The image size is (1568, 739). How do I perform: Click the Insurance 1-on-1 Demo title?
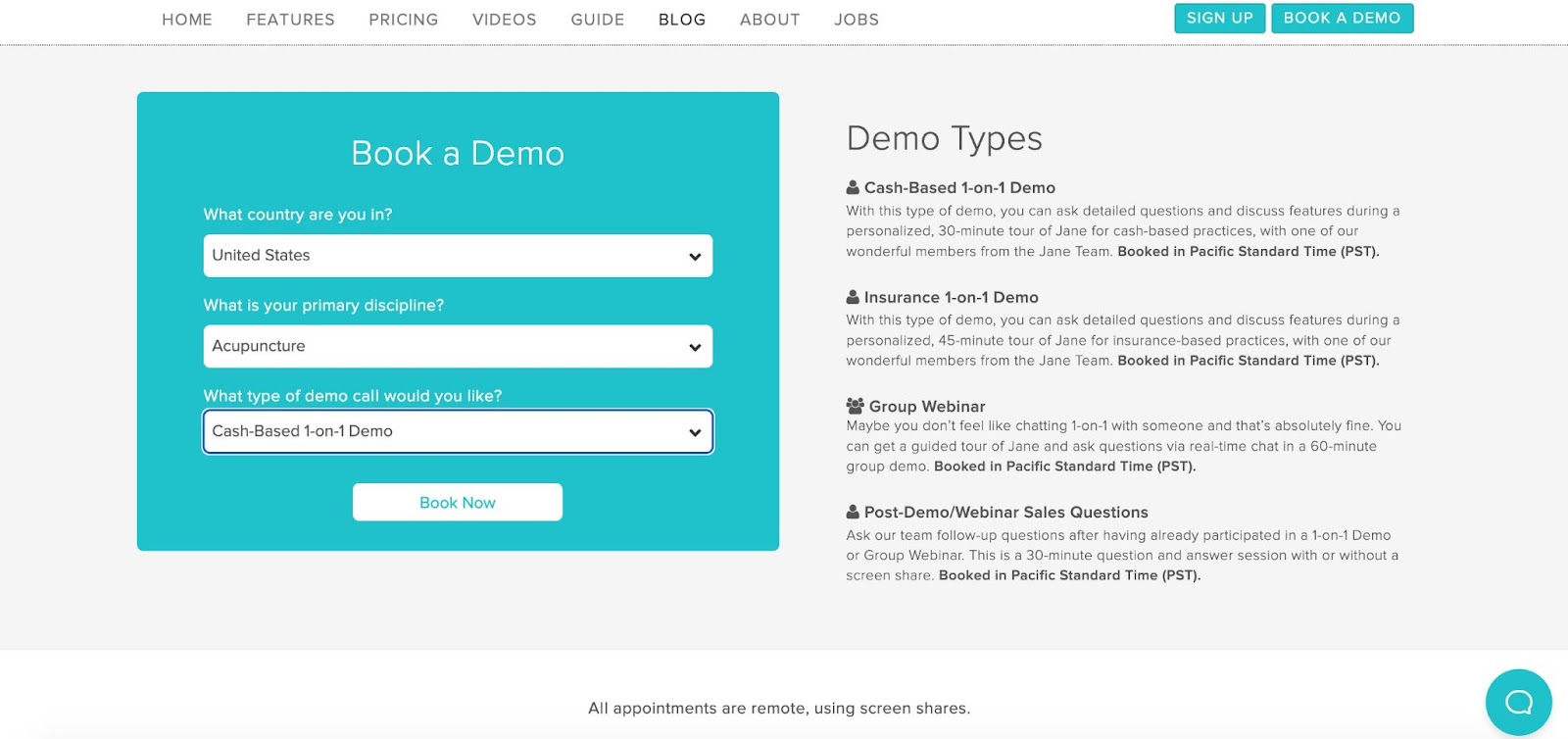coord(952,297)
